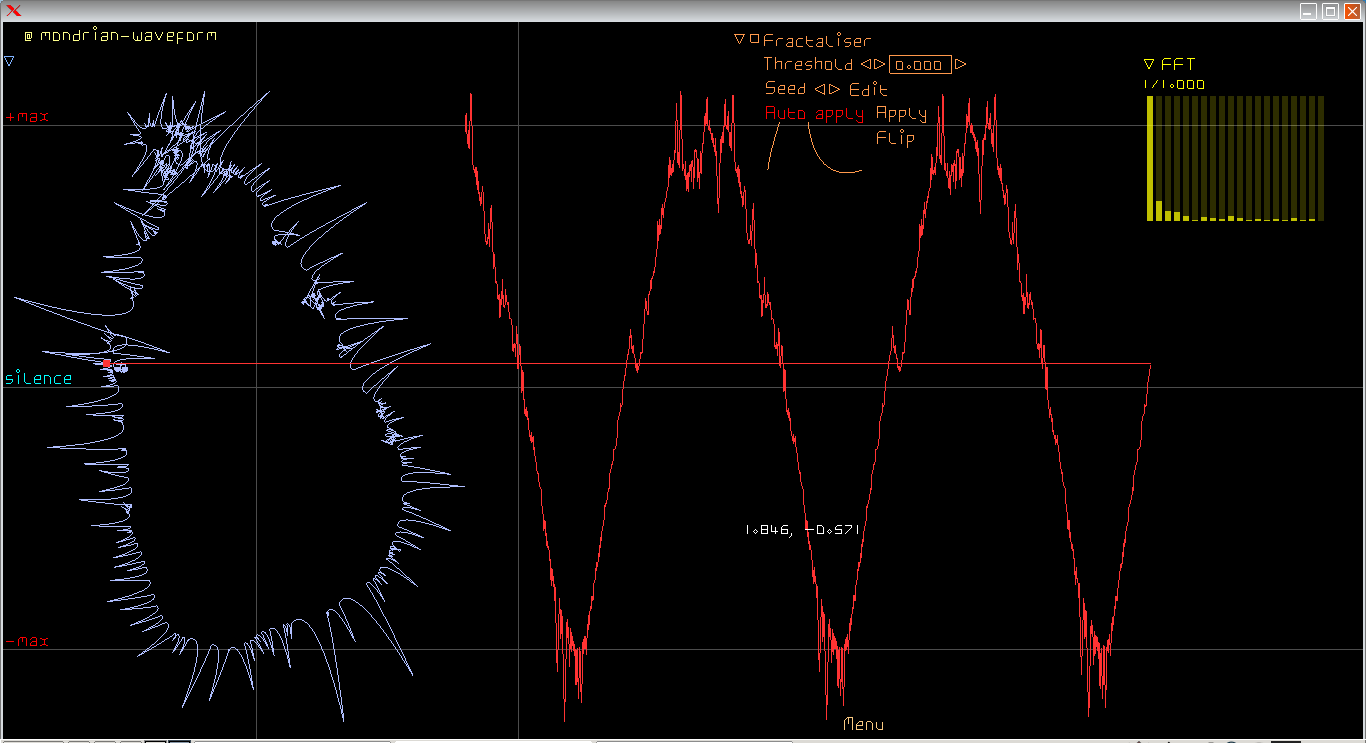Click the @ symbol before mondrian-waveform

(x=29, y=36)
